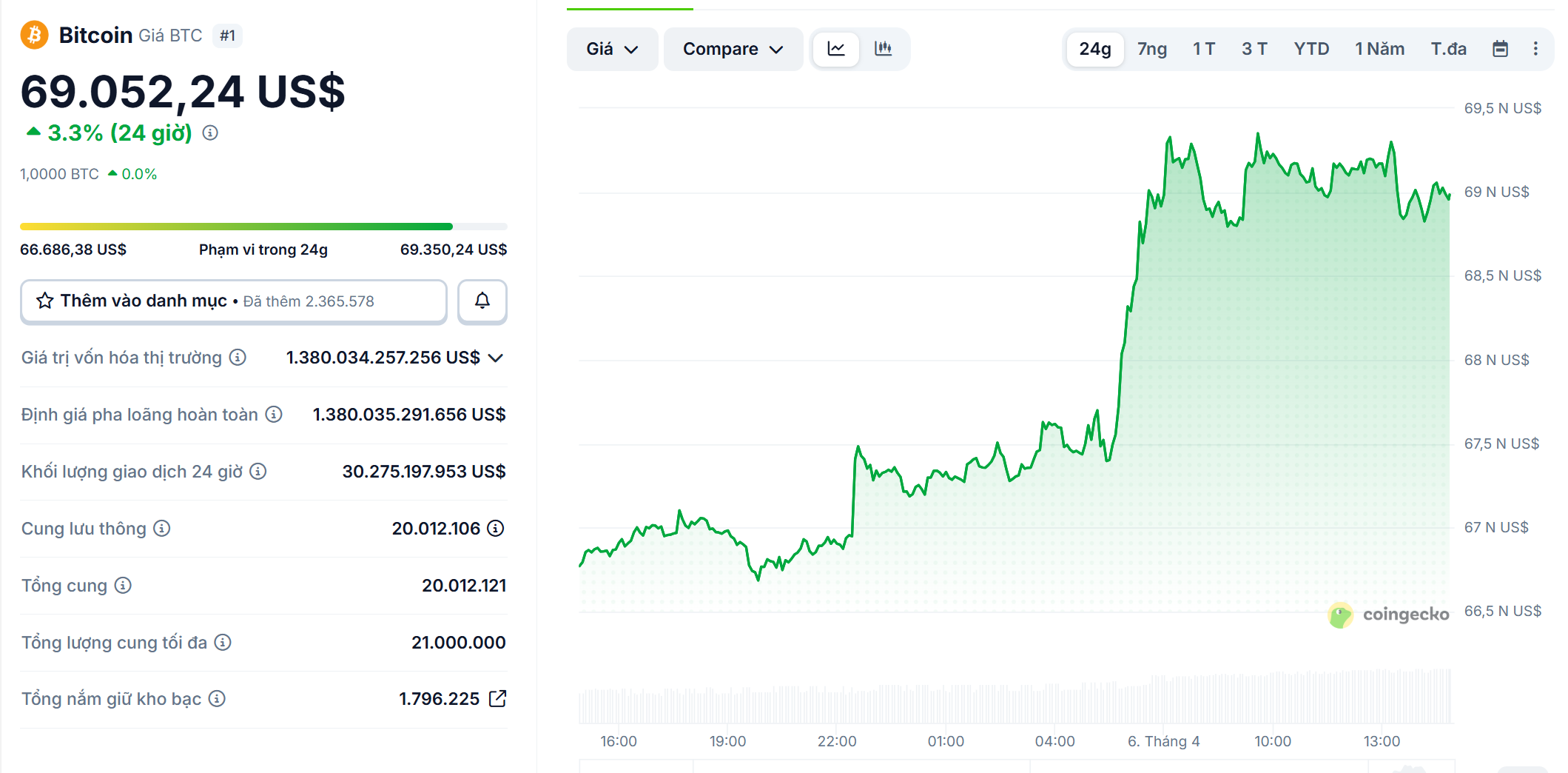Open the calendar date range icon
Viewport: 1568px width, 773px height.
1501,49
